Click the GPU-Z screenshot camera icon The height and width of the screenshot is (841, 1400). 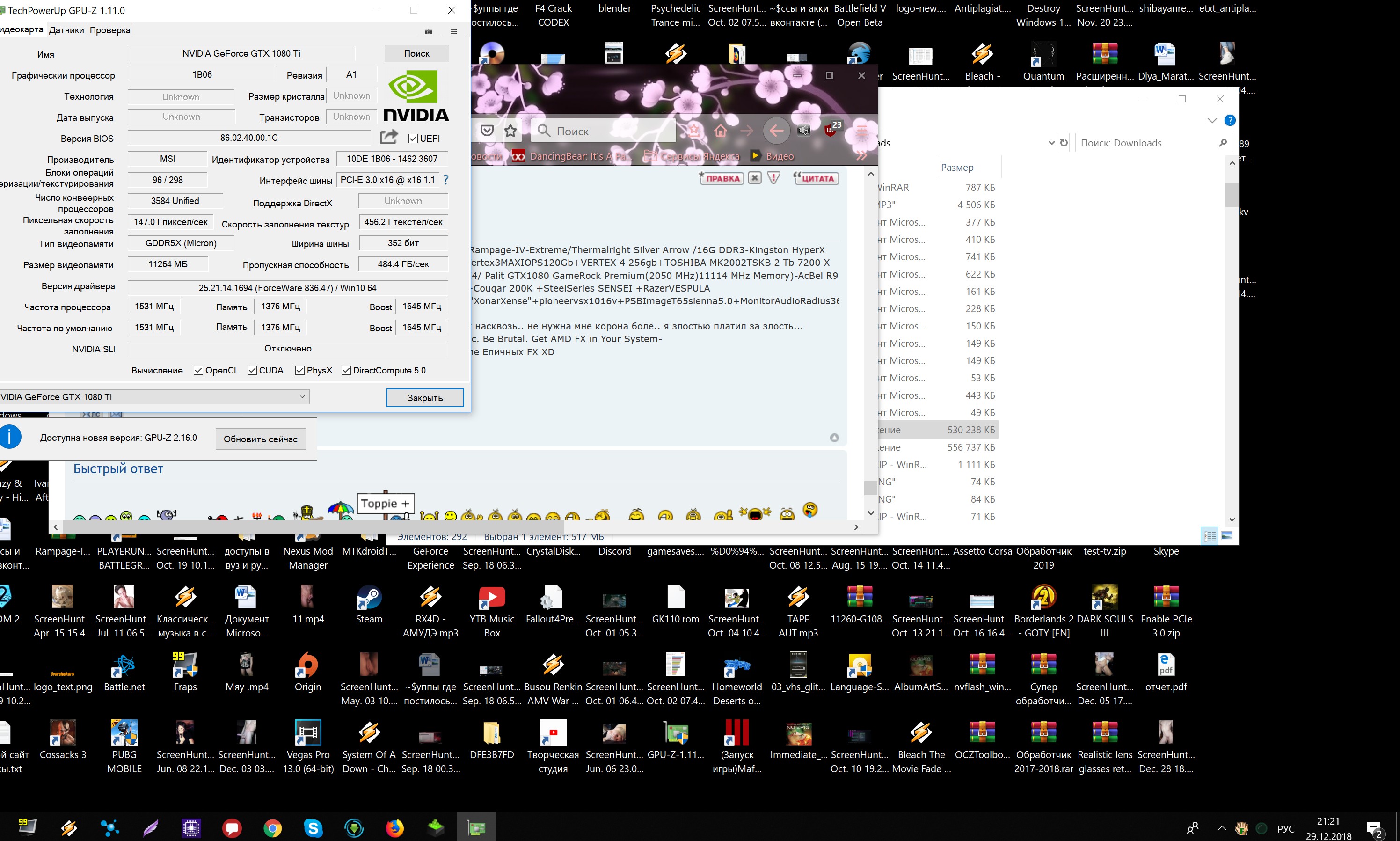pyautogui.click(x=428, y=32)
